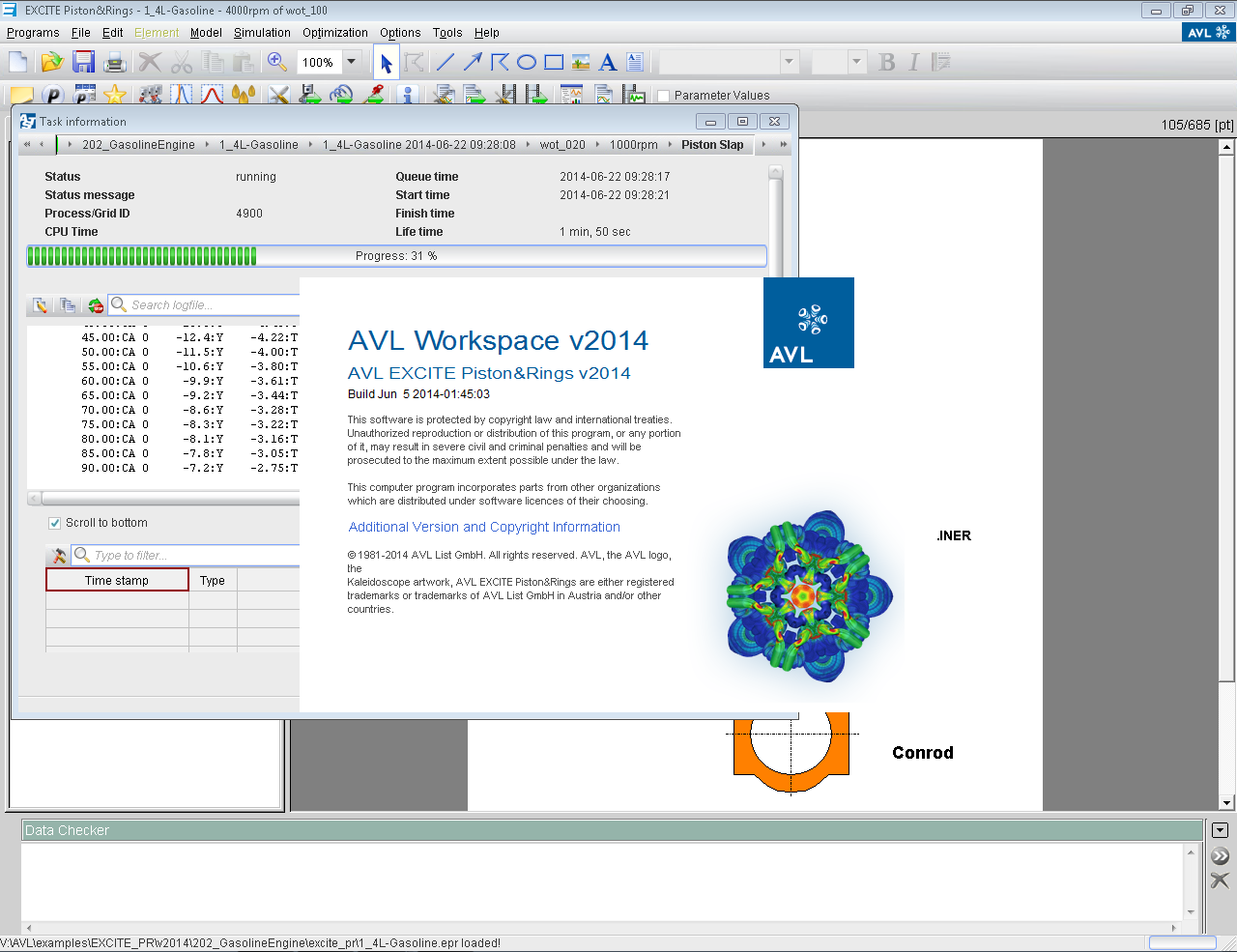The image size is (1237, 952).
Task: Select the wot_020 breadcrumb
Action: click(x=562, y=145)
